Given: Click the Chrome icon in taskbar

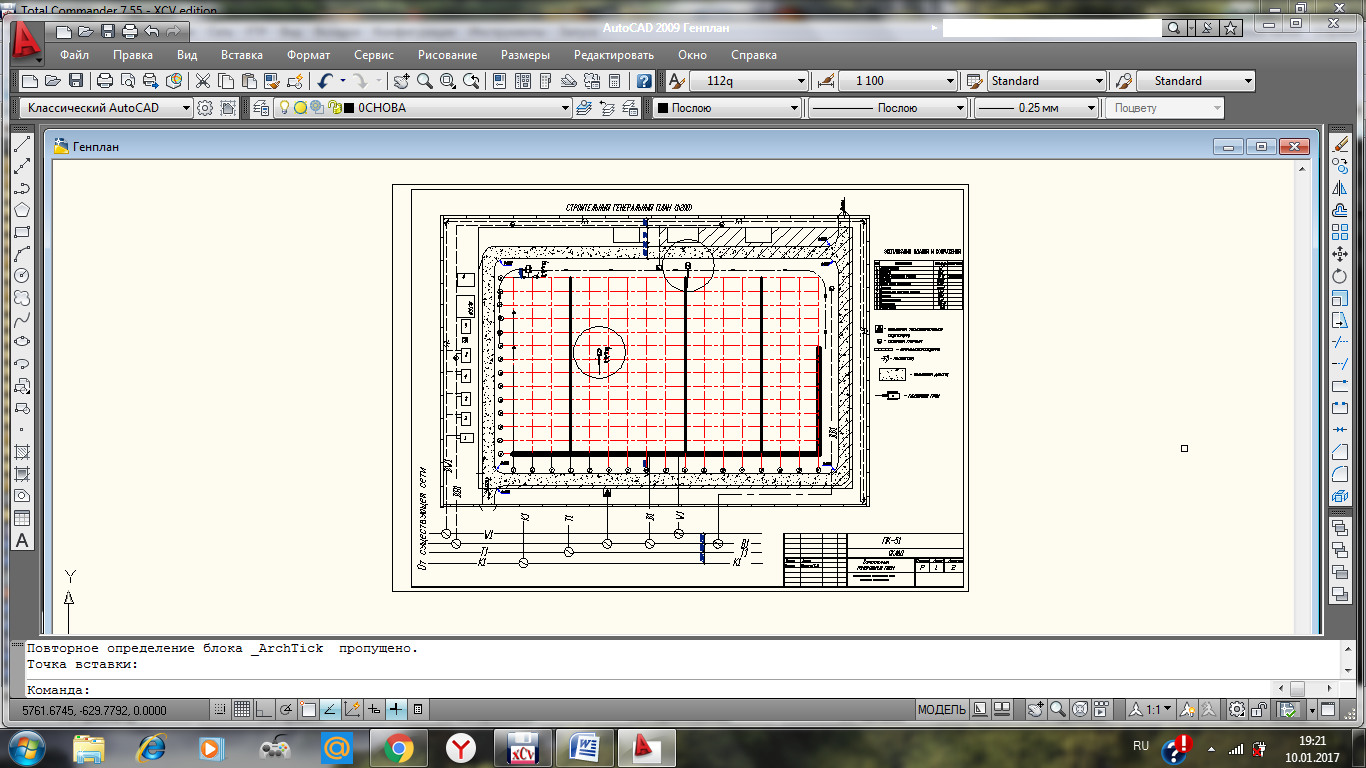Looking at the screenshot, I should pyautogui.click(x=398, y=747).
